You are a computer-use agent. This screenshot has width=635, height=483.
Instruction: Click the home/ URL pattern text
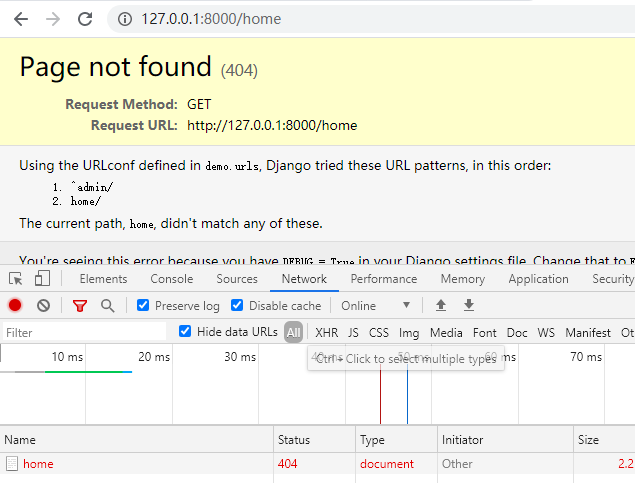click(85, 201)
